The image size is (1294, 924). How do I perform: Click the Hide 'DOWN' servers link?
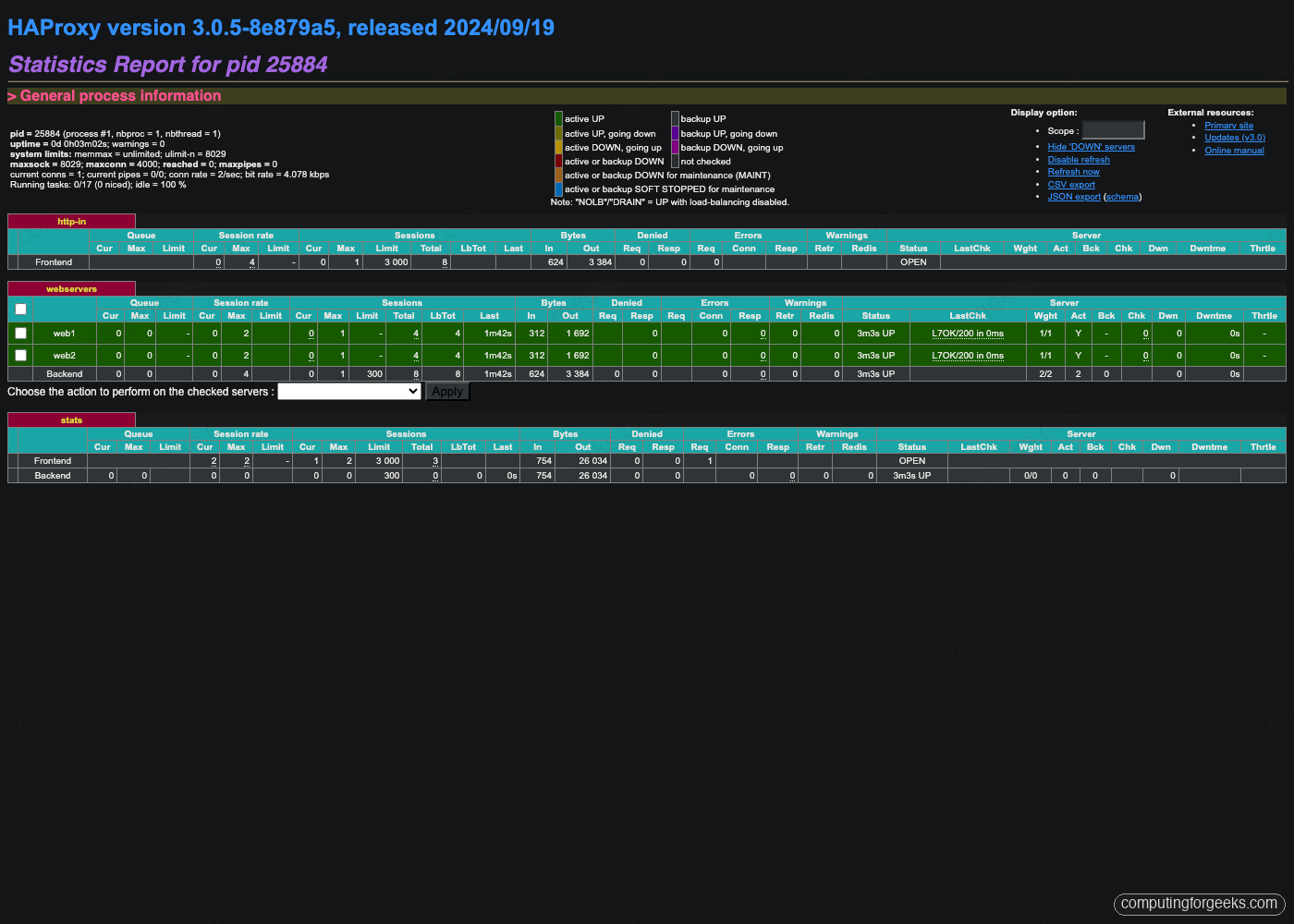pos(1091,146)
